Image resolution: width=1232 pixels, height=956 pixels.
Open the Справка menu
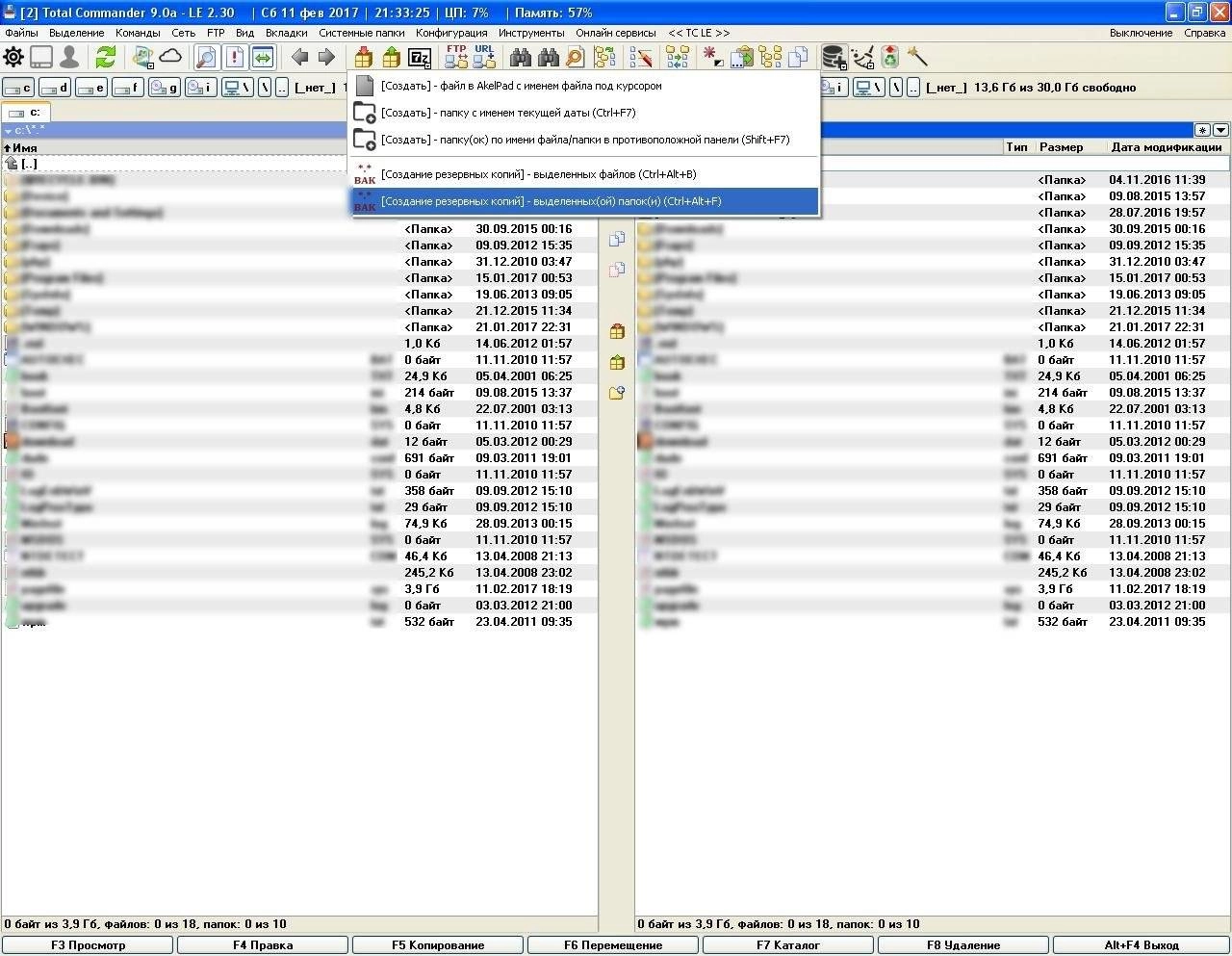(x=1205, y=33)
